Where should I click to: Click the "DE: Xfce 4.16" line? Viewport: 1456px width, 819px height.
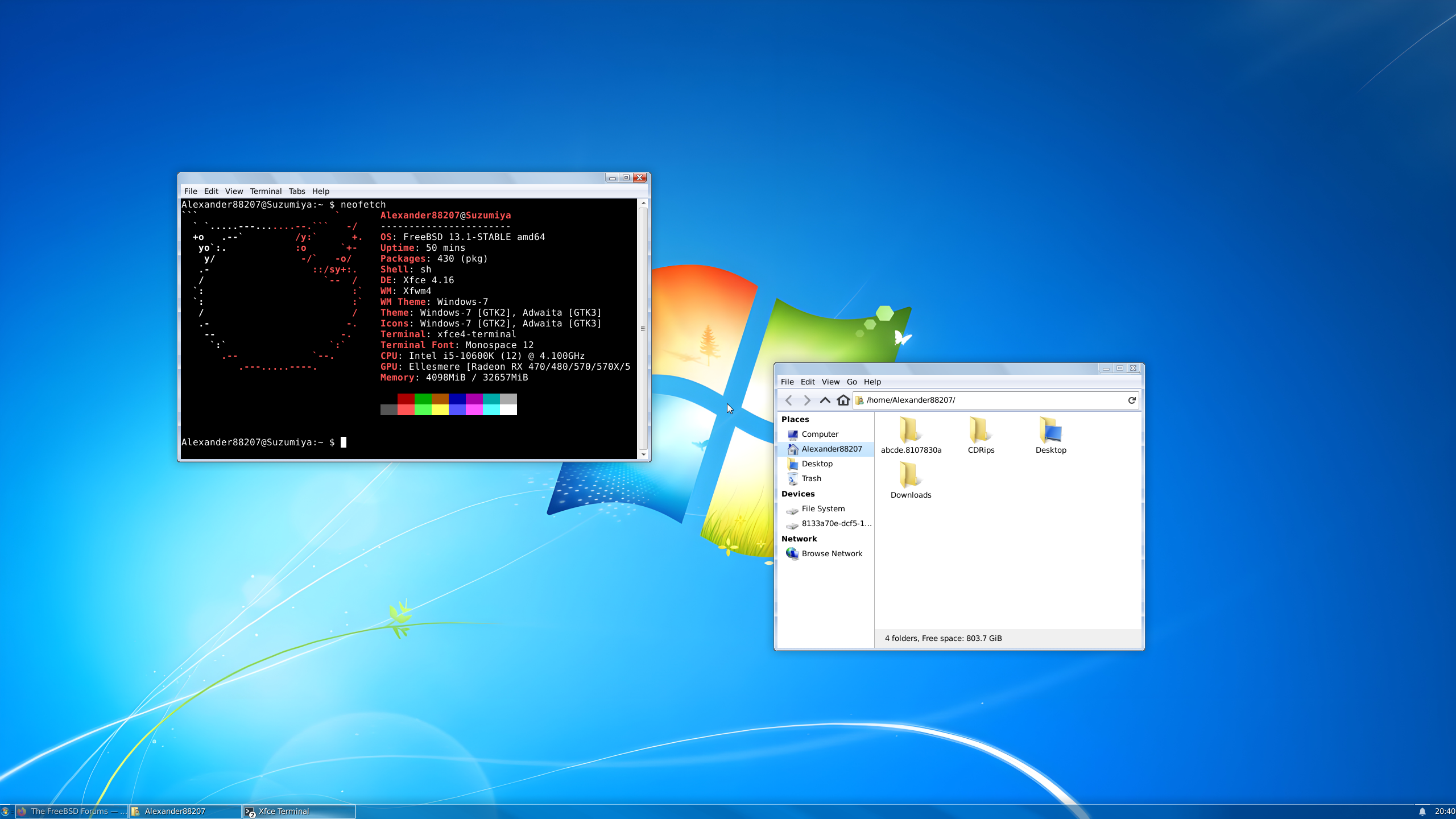point(417,280)
